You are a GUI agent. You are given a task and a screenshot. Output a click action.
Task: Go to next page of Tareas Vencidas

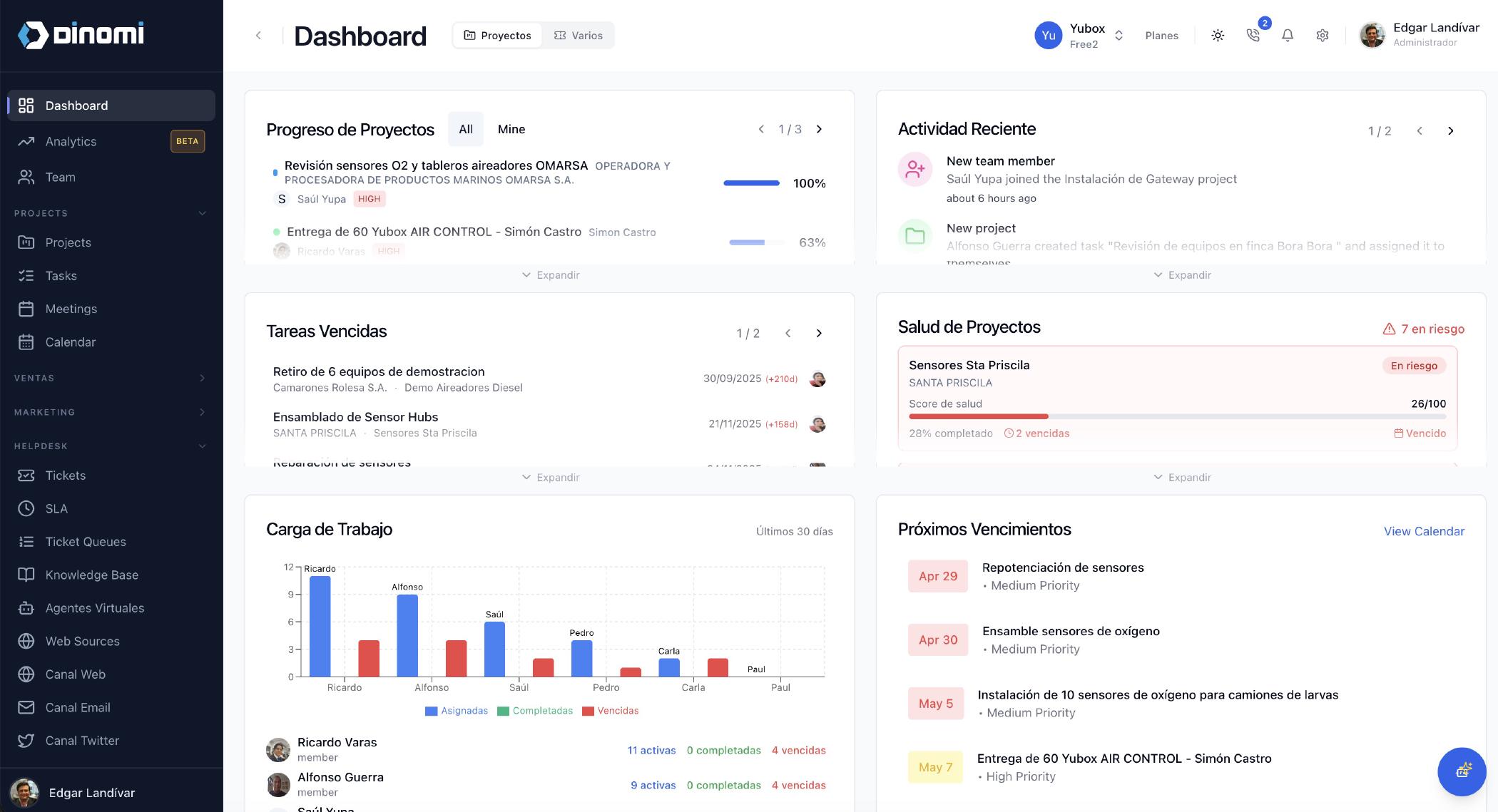(x=819, y=333)
